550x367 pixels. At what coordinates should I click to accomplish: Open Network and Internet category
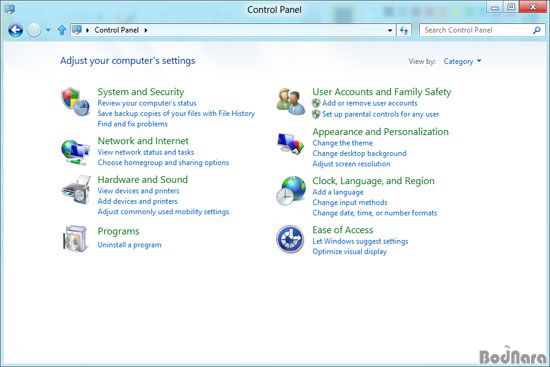point(143,141)
